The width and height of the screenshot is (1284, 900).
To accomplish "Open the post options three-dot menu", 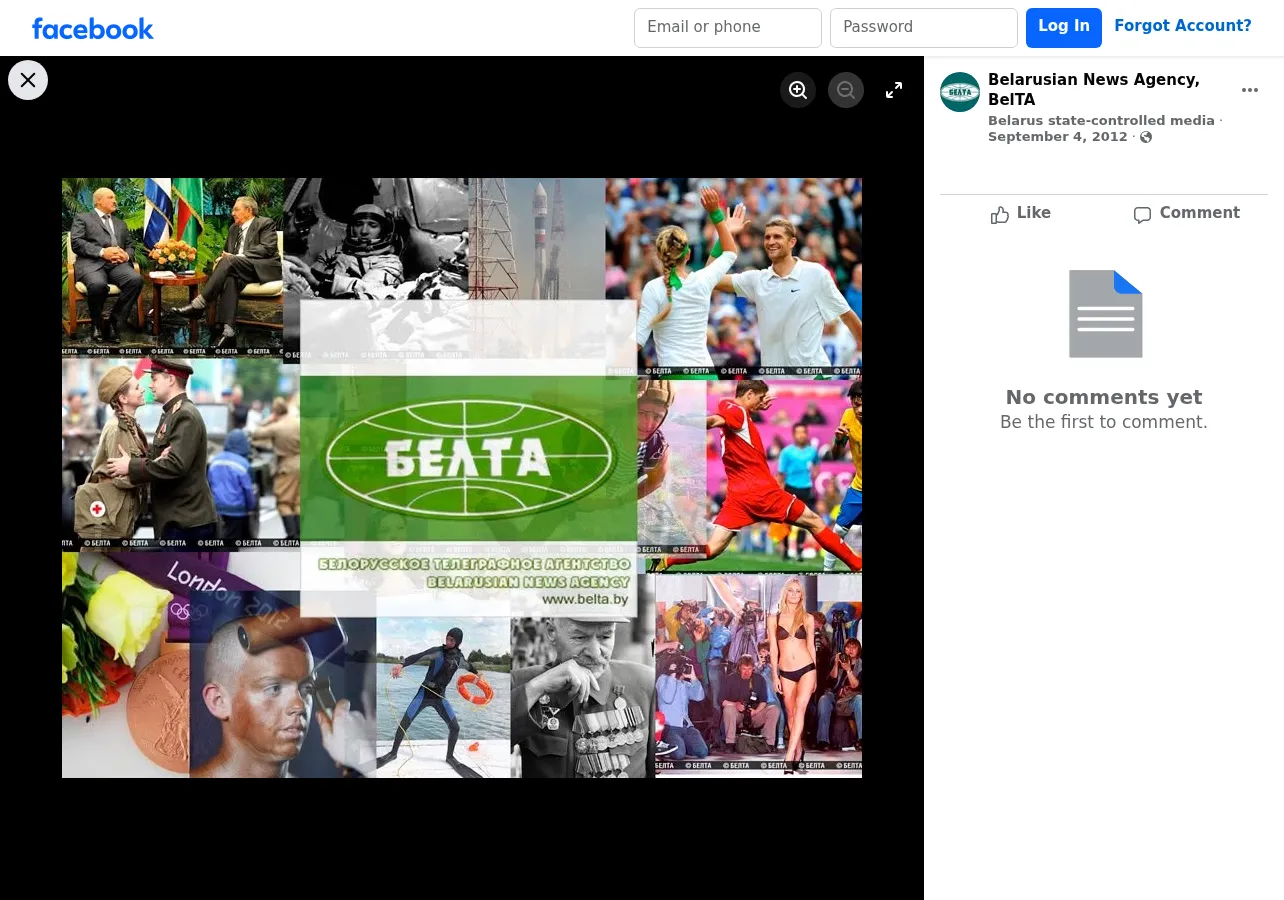I will coord(1250,90).
